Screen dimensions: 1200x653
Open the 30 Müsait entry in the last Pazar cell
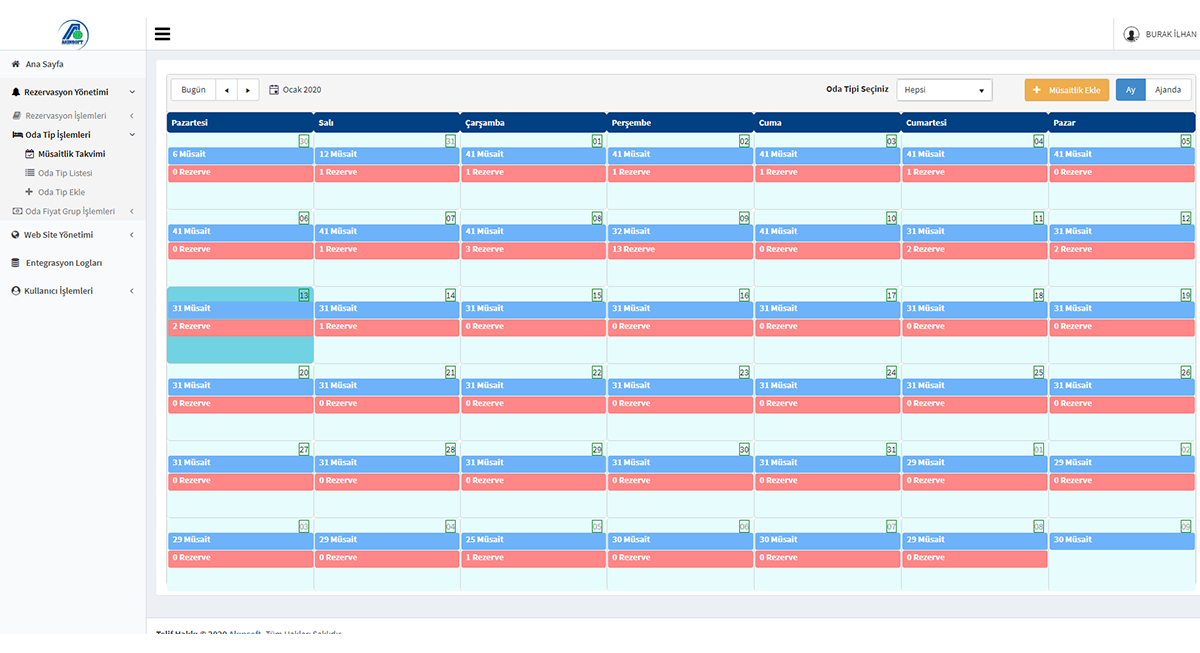tap(1122, 540)
